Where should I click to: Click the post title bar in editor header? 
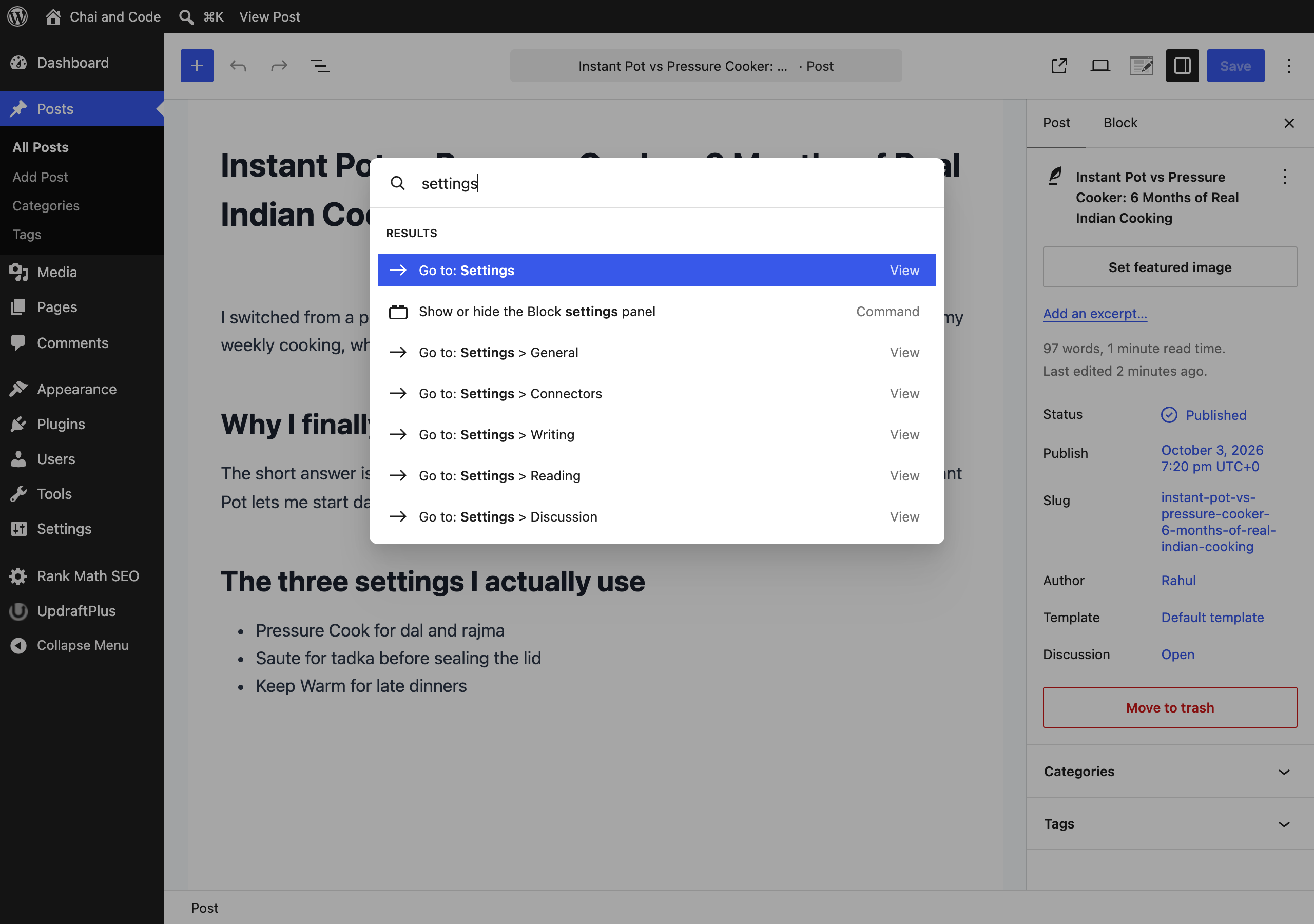click(706, 66)
